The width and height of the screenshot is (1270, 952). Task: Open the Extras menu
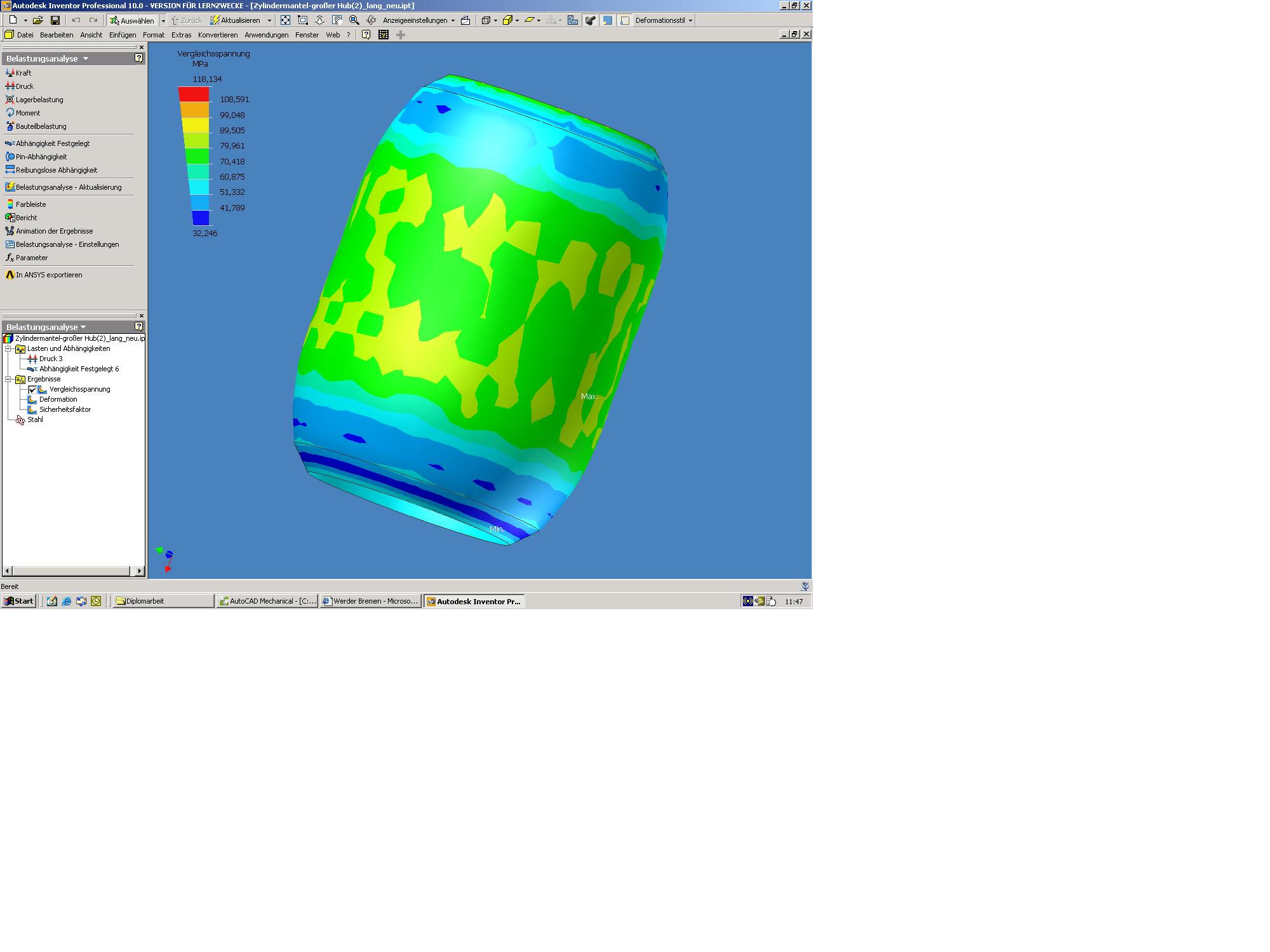pyautogui.click(x=181, y=35)
